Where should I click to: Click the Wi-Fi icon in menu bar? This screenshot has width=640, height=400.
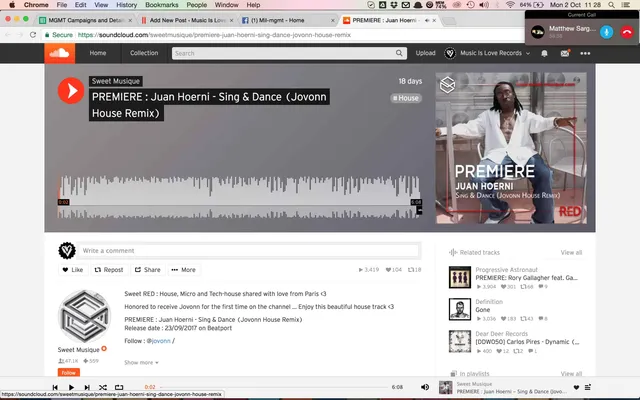510,5
